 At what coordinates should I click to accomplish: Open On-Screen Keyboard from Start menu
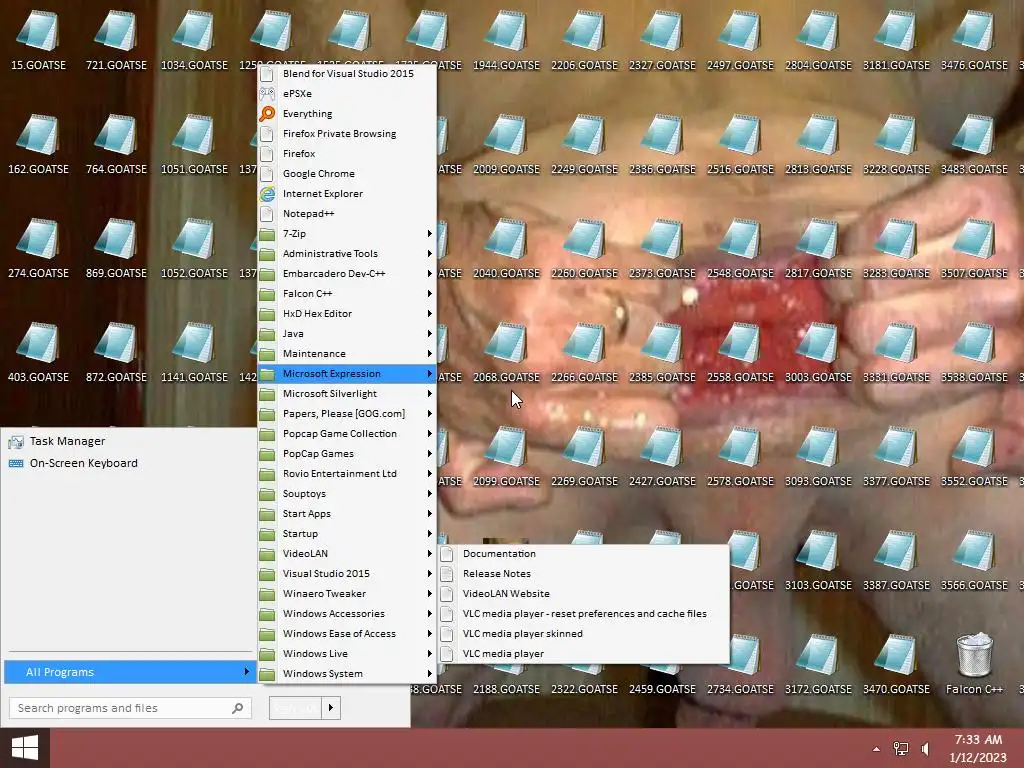coord(129,463)
